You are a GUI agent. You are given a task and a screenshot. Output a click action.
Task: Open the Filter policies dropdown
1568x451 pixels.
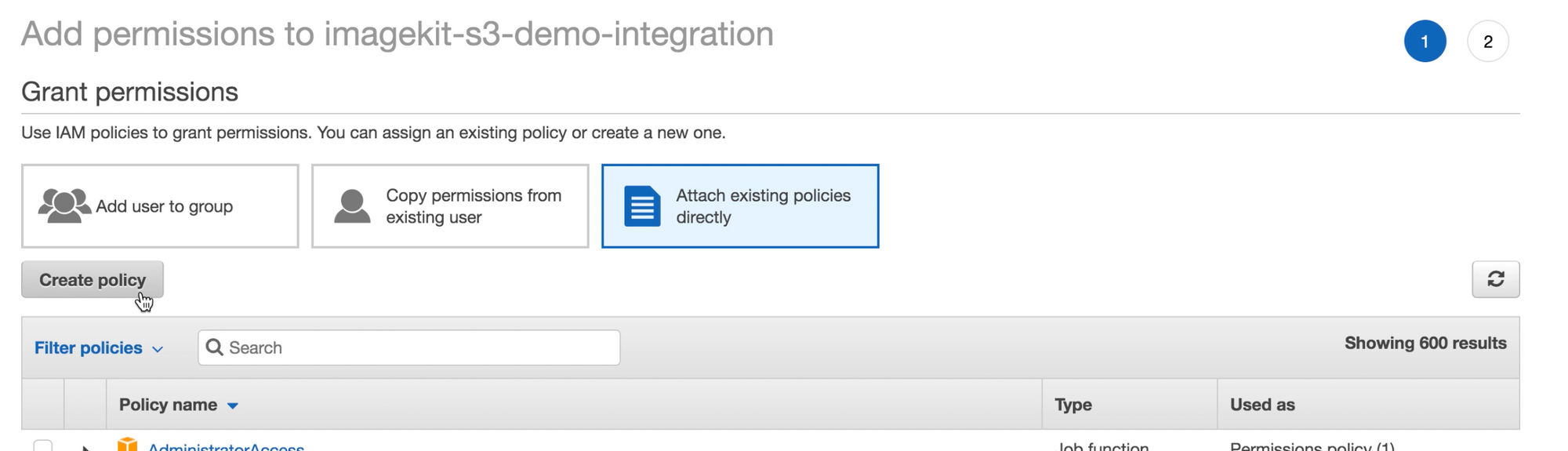click(99, 348)
